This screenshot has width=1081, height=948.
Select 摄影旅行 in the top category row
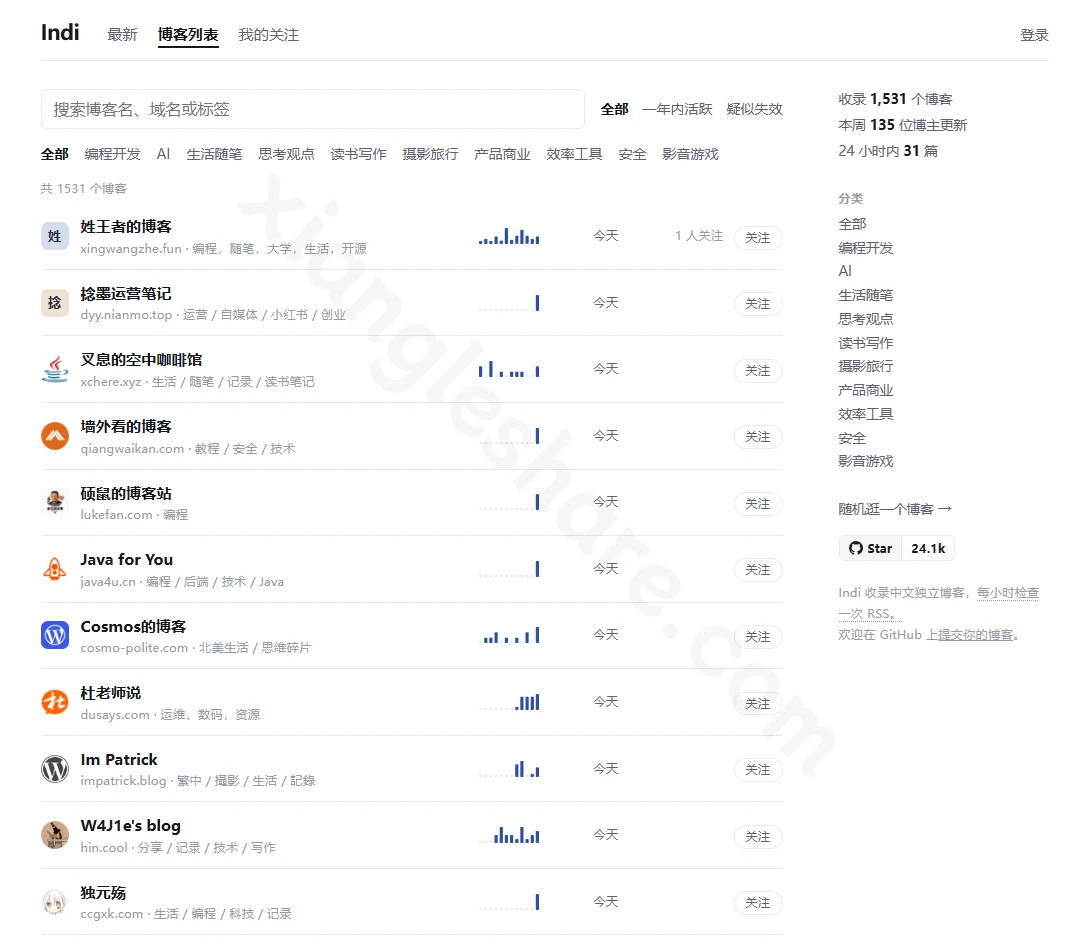point(430,154)
